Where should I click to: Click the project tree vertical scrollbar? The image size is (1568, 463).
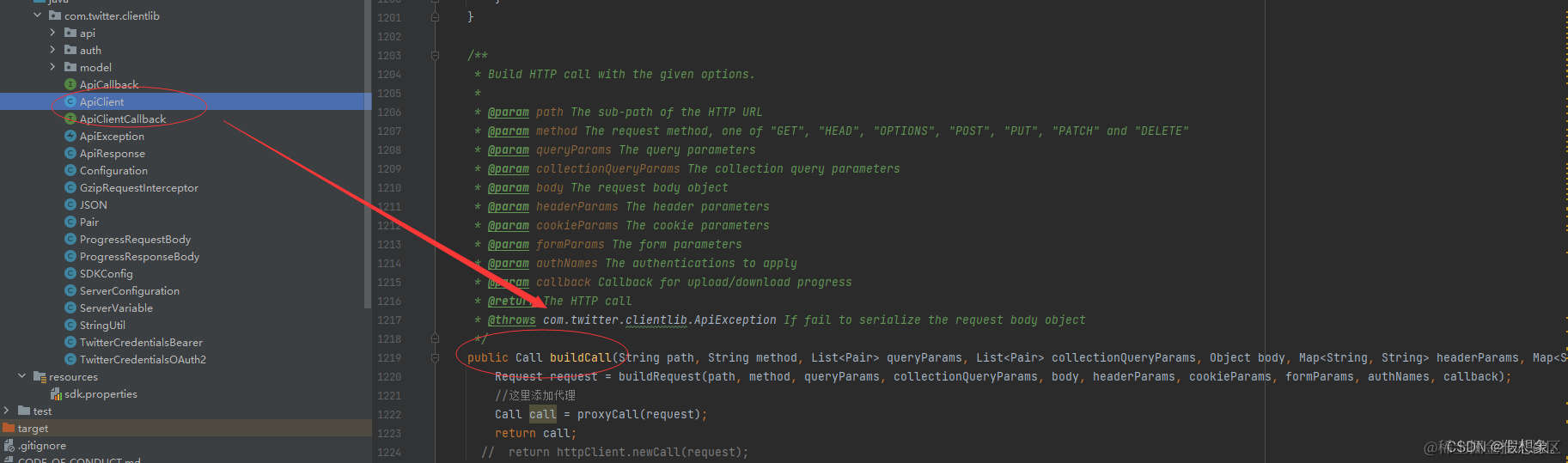point(368,155)
